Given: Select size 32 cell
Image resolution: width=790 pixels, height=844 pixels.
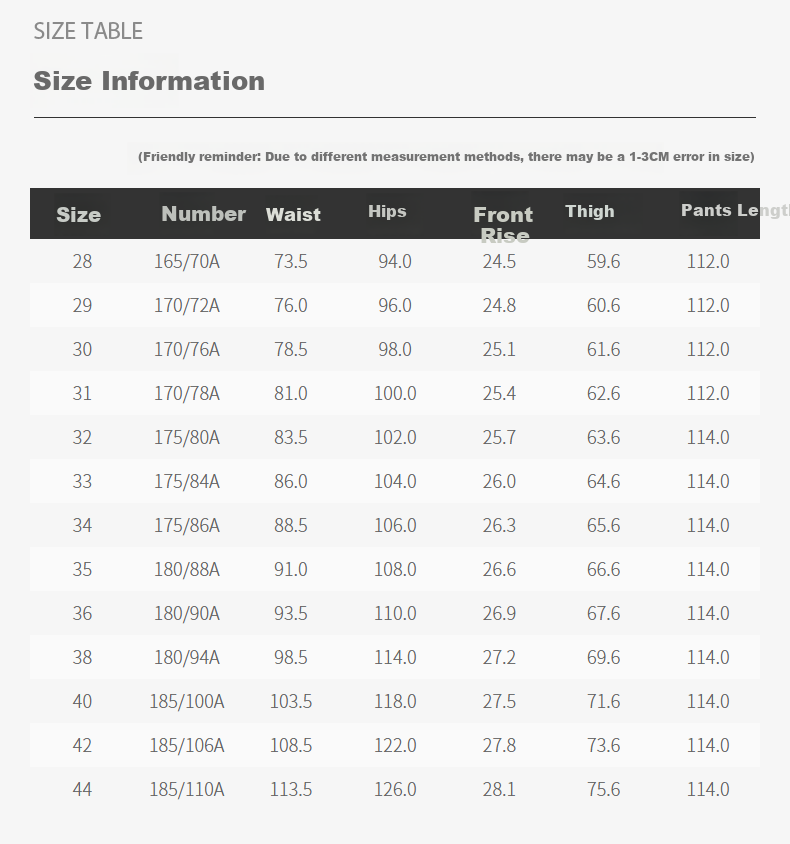Looking at the screenshot, I should [82, 438].
